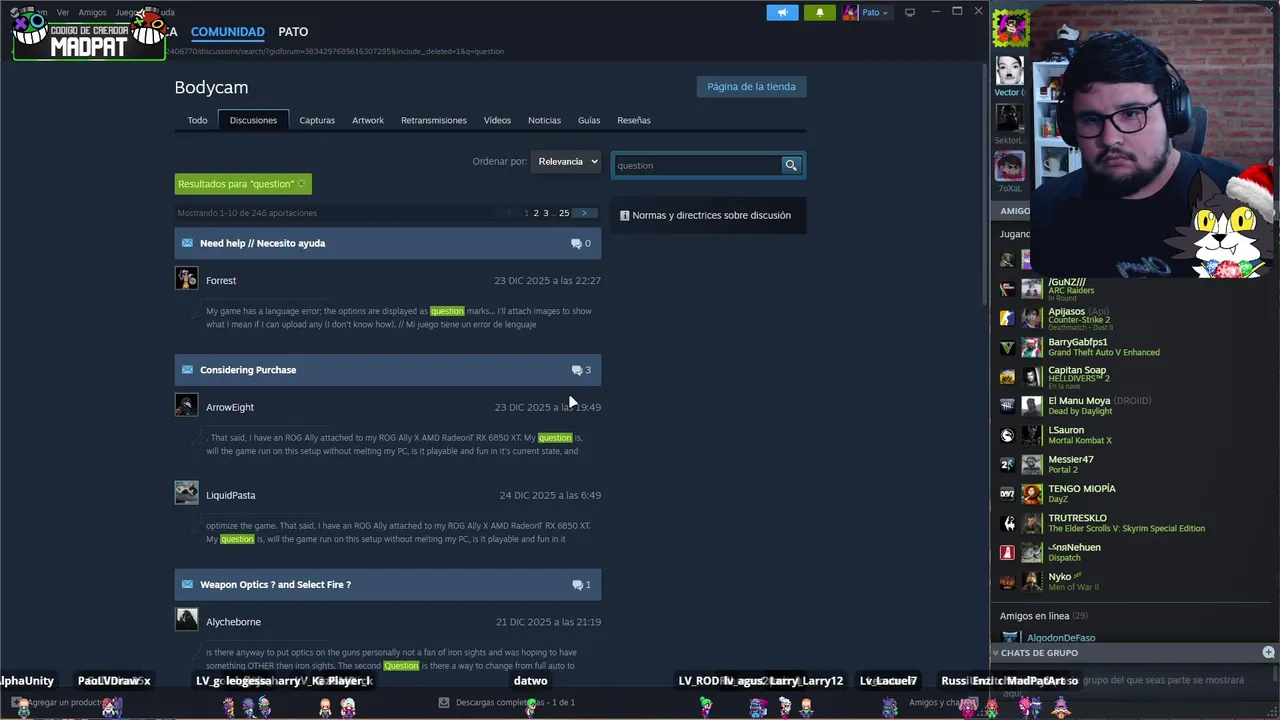Click ArrowEight's avatar
This screenshot has height=720, width=1280.
(x=187, y=405)
